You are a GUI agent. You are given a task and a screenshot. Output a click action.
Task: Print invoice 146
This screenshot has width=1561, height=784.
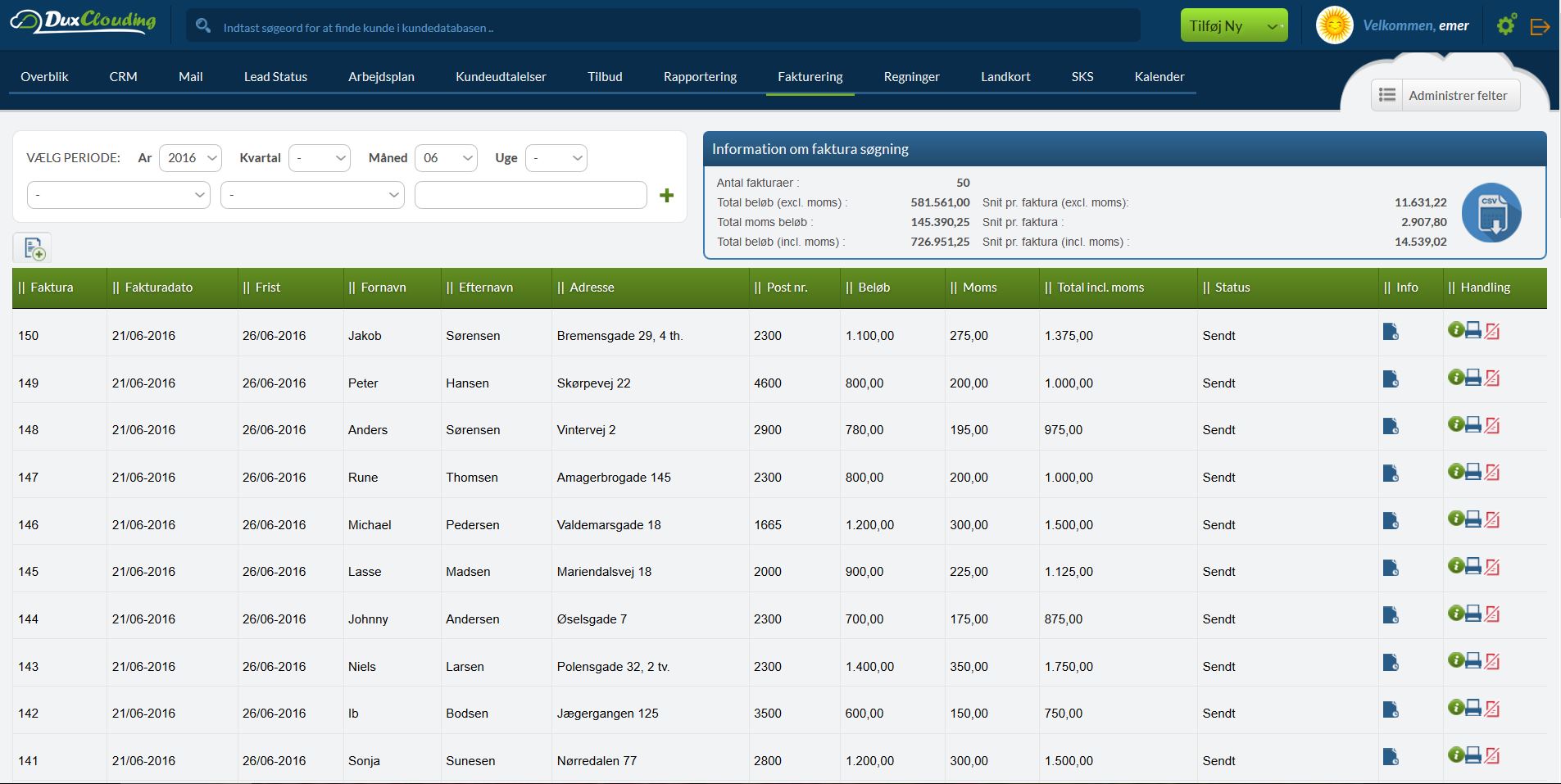(1473, 519)
